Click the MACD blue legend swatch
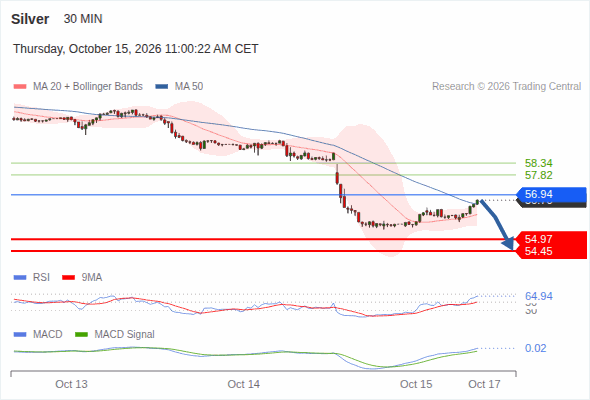The image size is (590, 400). pos(20,335)
